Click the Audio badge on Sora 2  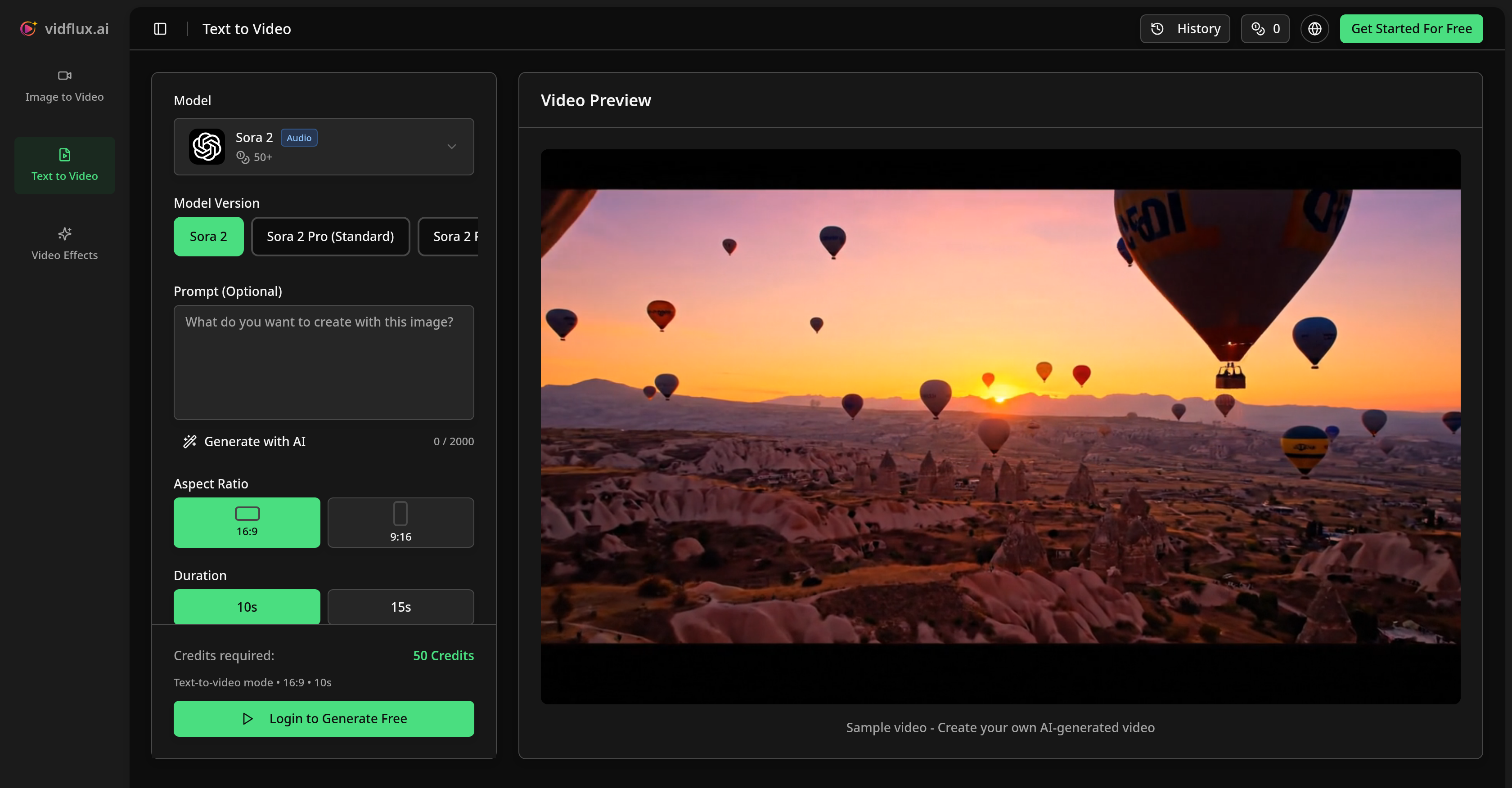[299, 137]
